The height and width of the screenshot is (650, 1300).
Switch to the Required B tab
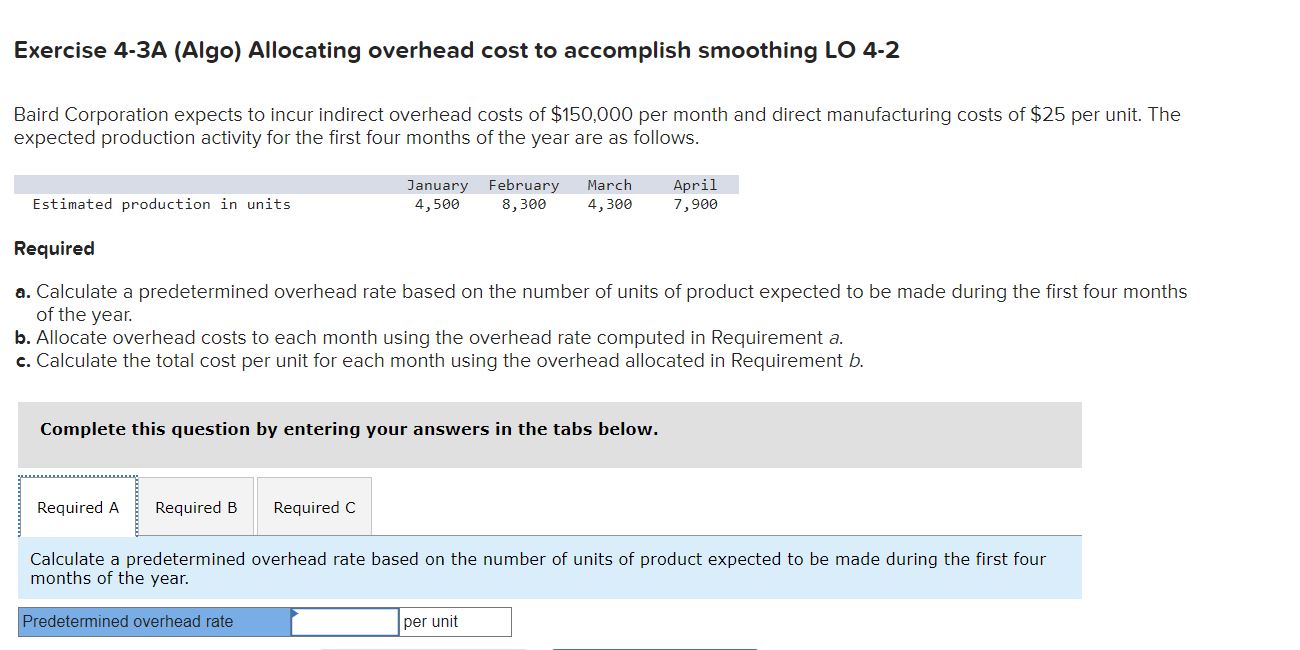tap(195, 507)
